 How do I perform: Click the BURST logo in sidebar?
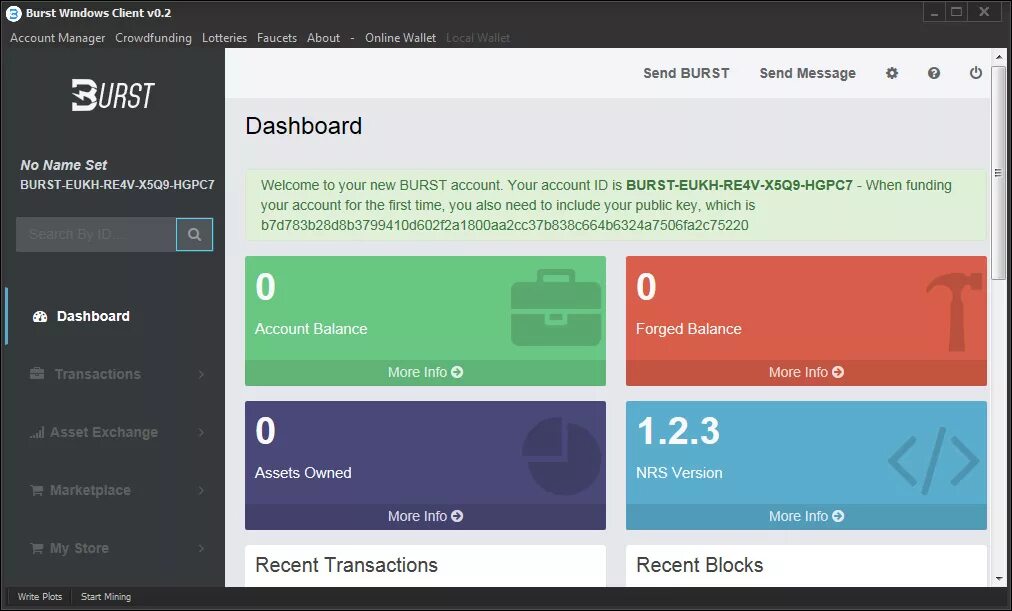[113, 95]
